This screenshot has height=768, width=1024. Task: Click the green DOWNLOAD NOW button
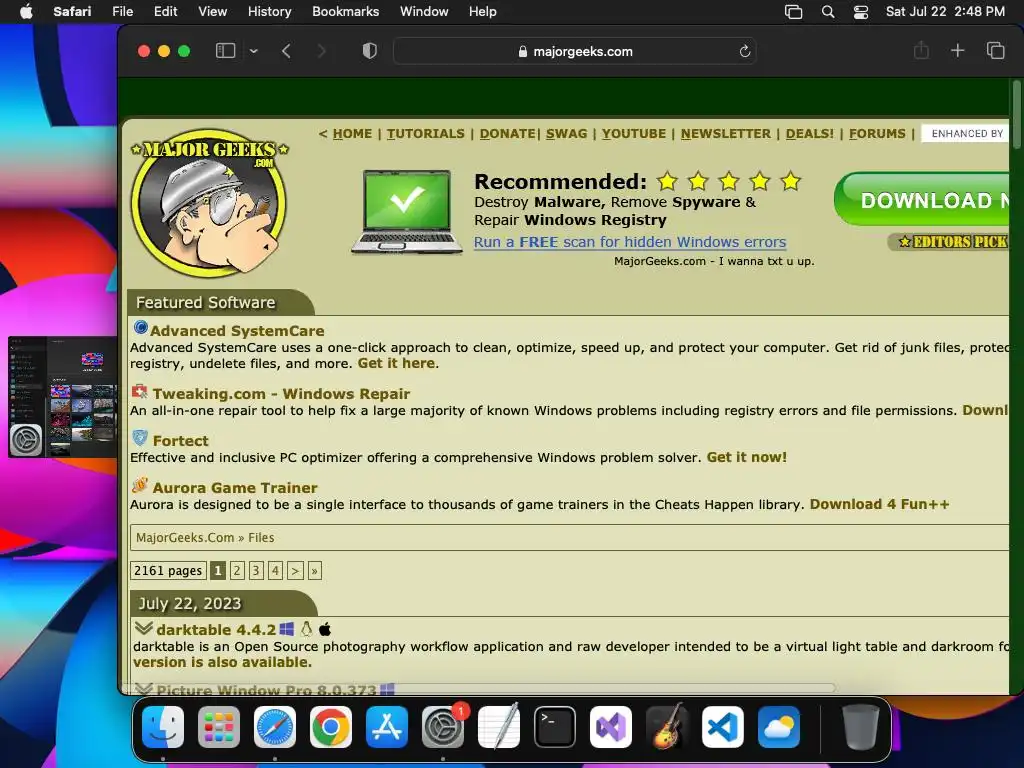tap(921, 199)
